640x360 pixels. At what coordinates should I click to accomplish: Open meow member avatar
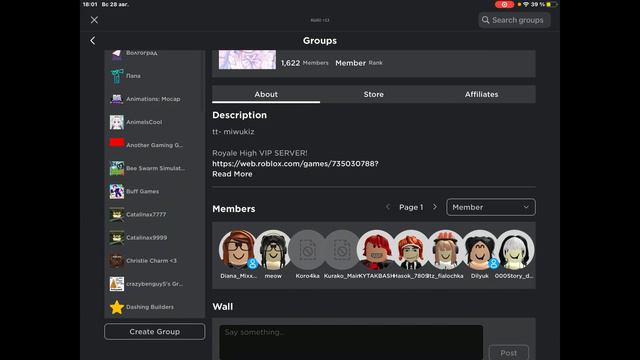273,250
